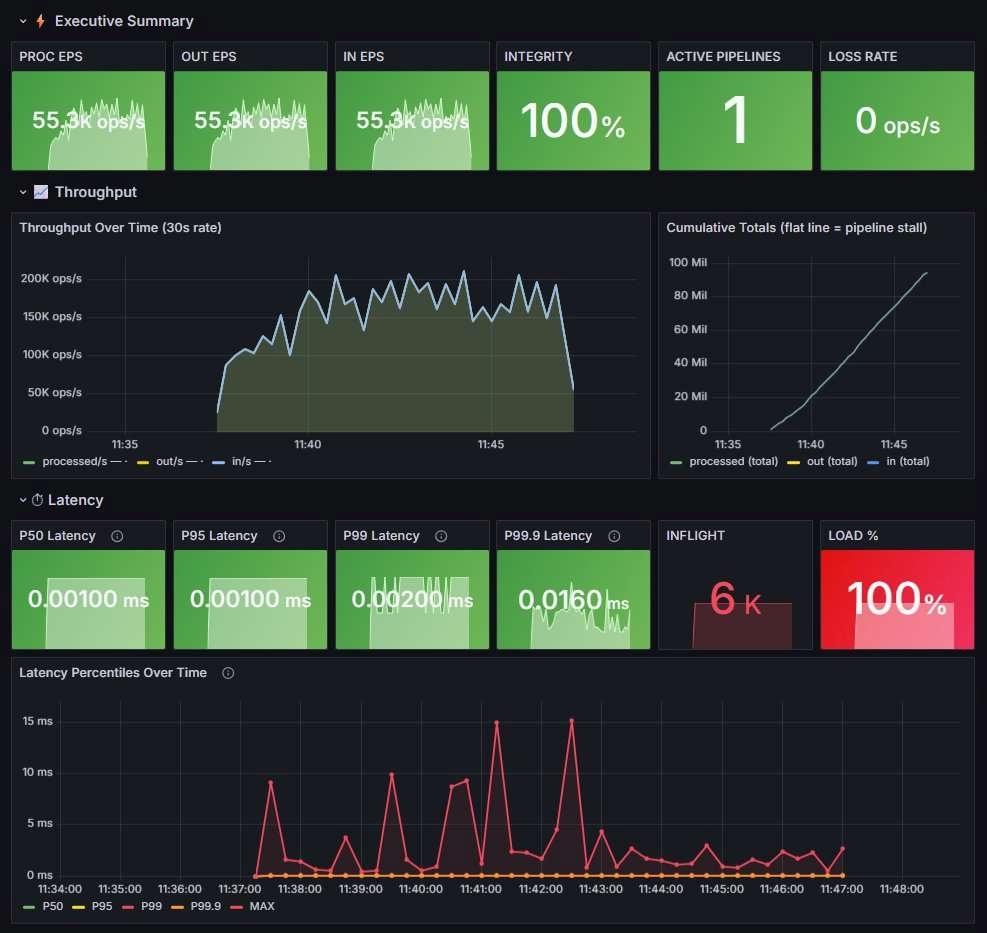Click the stopwatch icon beside Latency

pos(38,500)
